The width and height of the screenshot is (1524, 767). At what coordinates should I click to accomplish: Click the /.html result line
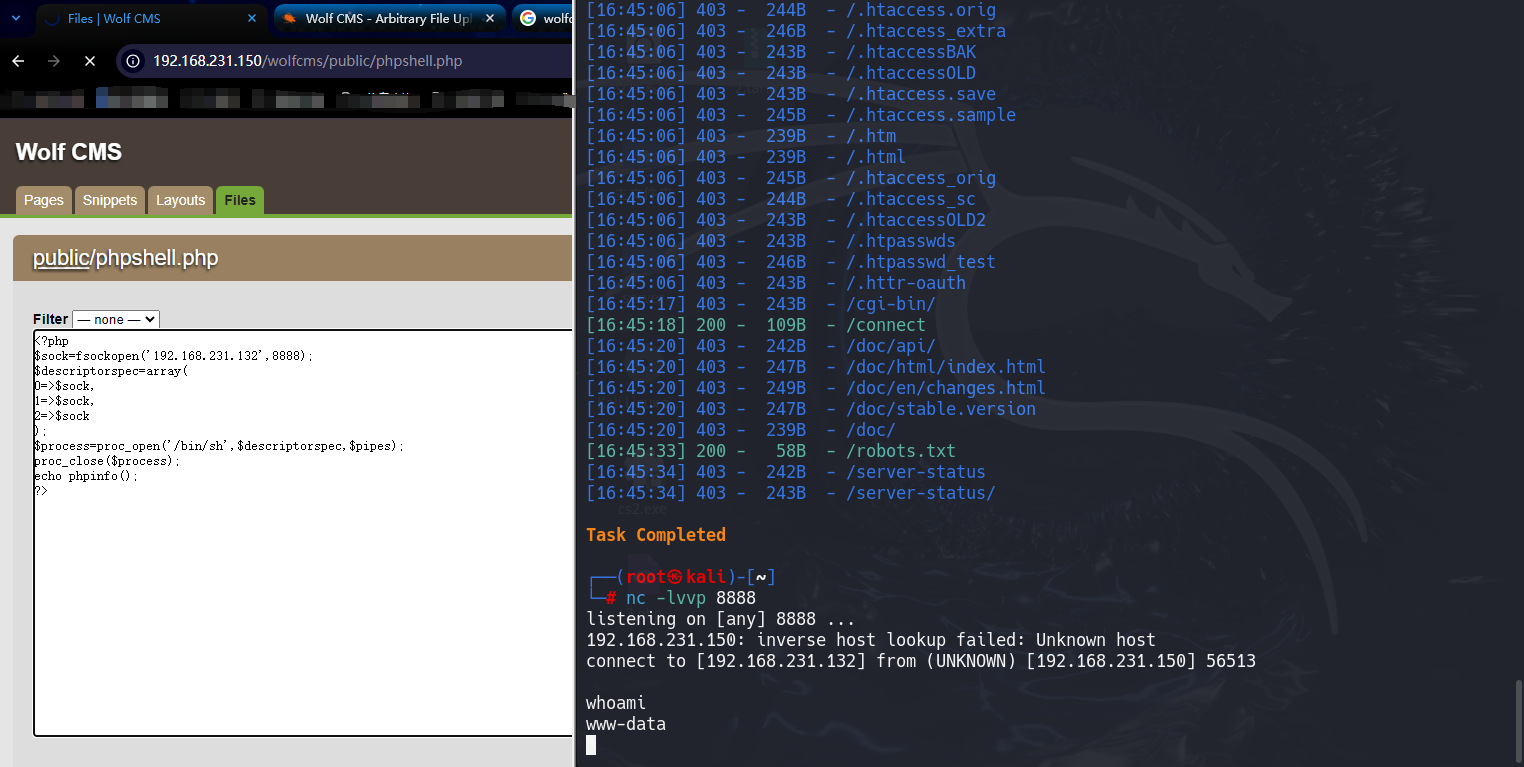pos(746,157)
